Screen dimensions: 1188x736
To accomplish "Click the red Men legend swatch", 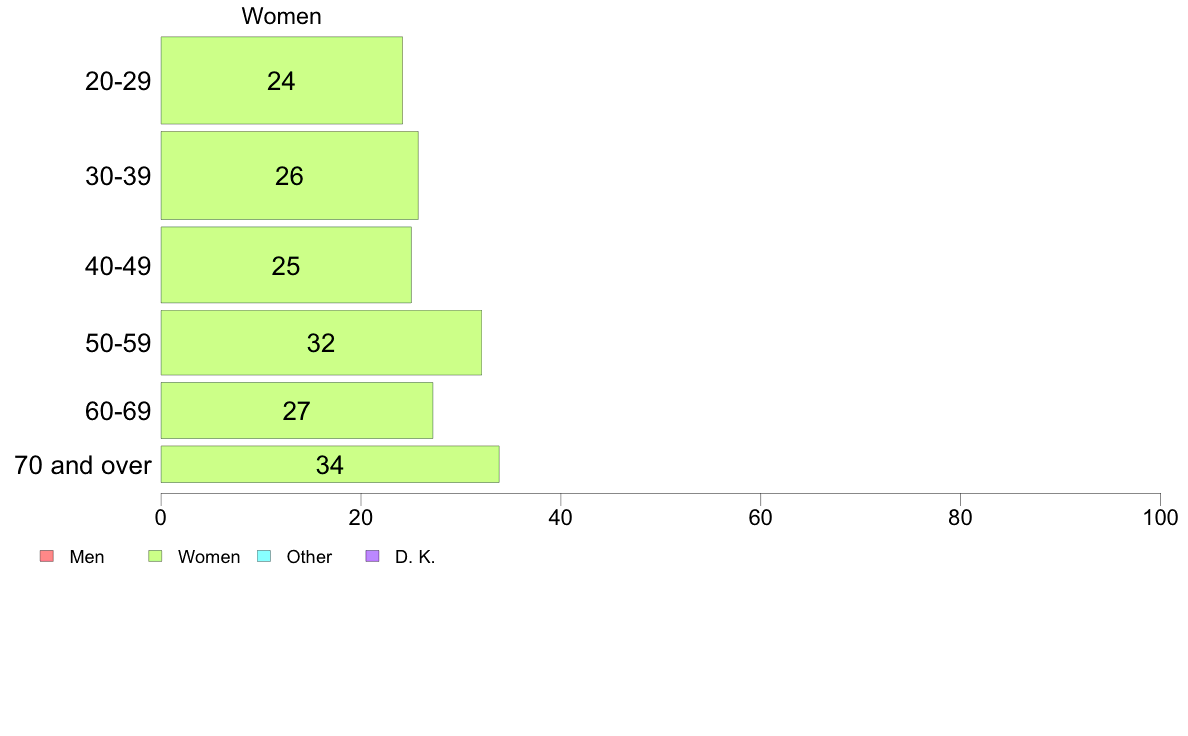I will point(45,557).
